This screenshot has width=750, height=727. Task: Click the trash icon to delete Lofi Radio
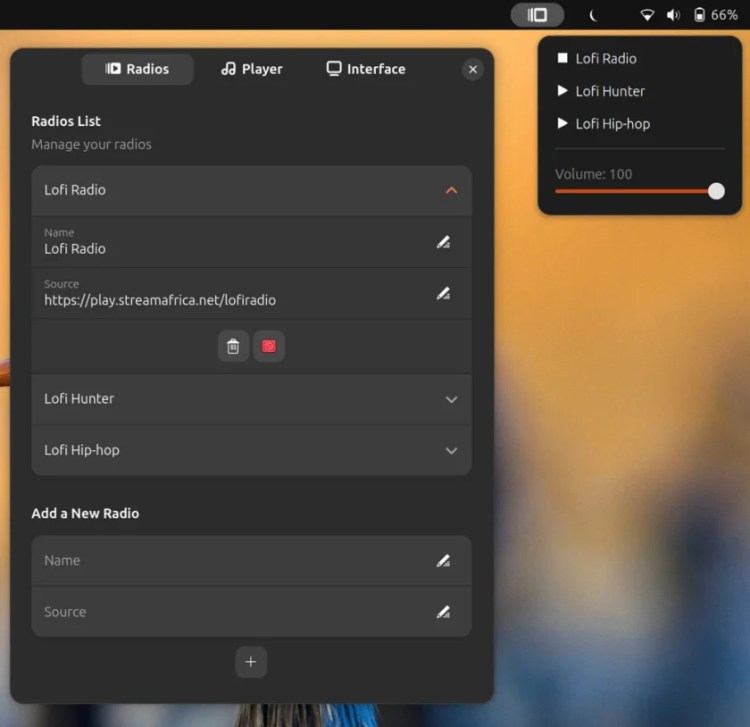click(x=233, y=346)
